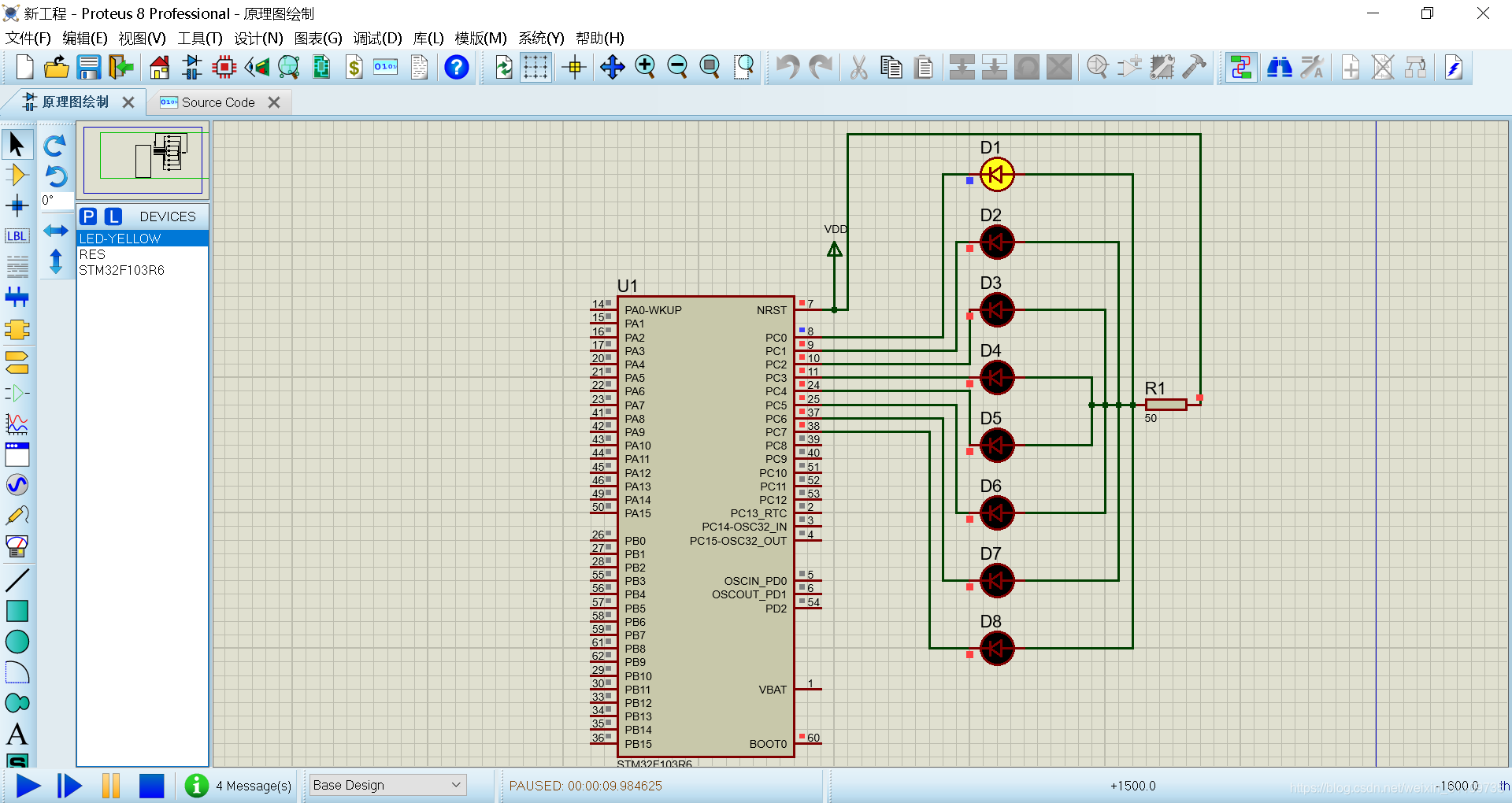Image resolution: width=1512 pixels, height=803 pixels.
Task: Click the D8 LED component
Action: (x=996, y=649)
